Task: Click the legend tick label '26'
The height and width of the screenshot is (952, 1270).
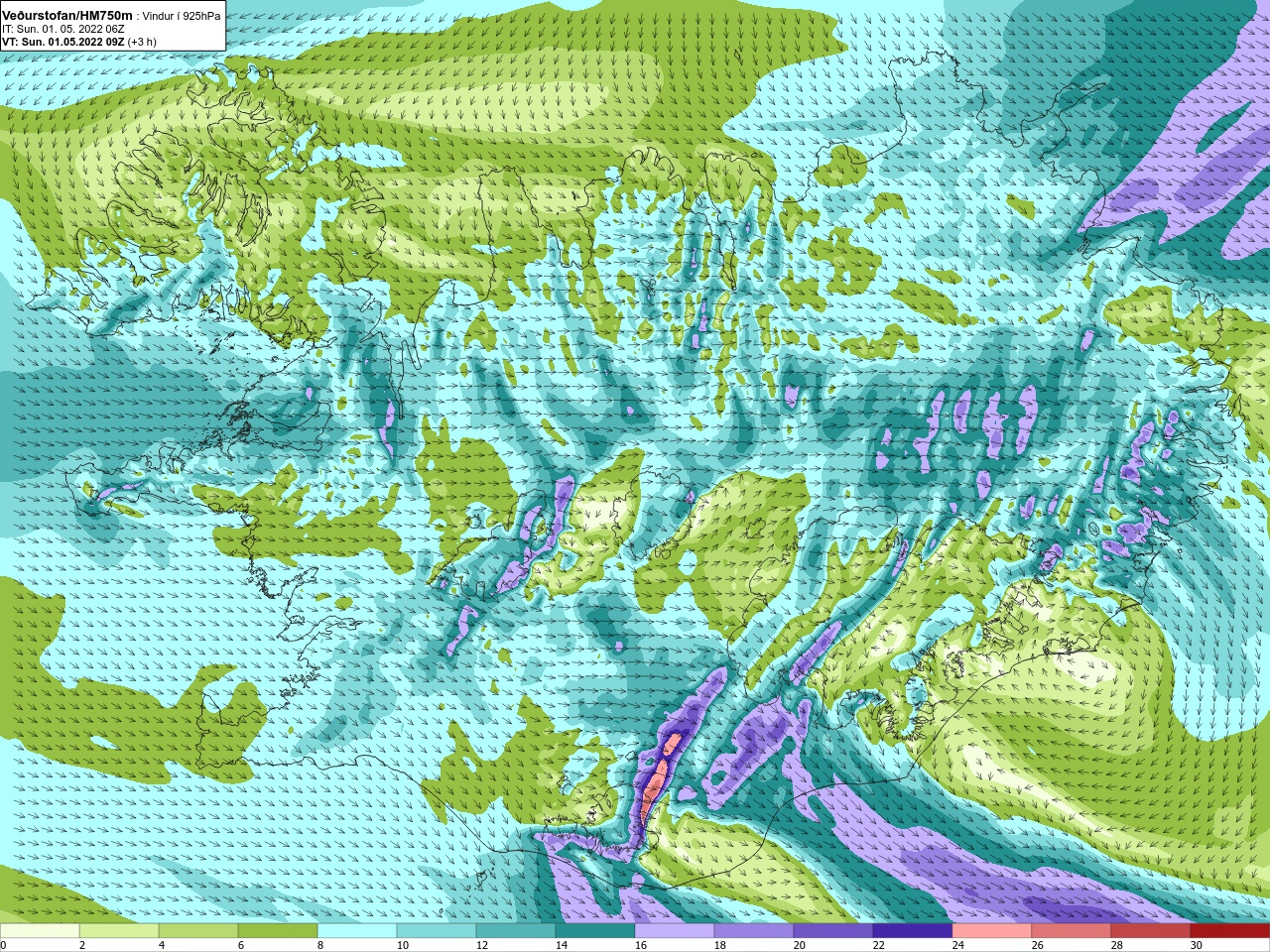Action: [x=1037, y=945]
